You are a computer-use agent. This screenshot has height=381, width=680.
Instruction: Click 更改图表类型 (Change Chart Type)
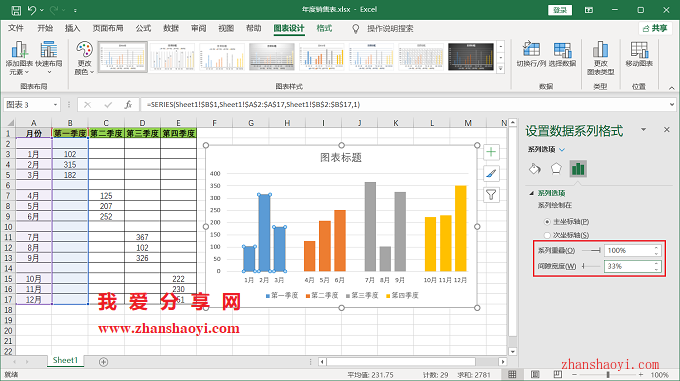tap(601, 58)
